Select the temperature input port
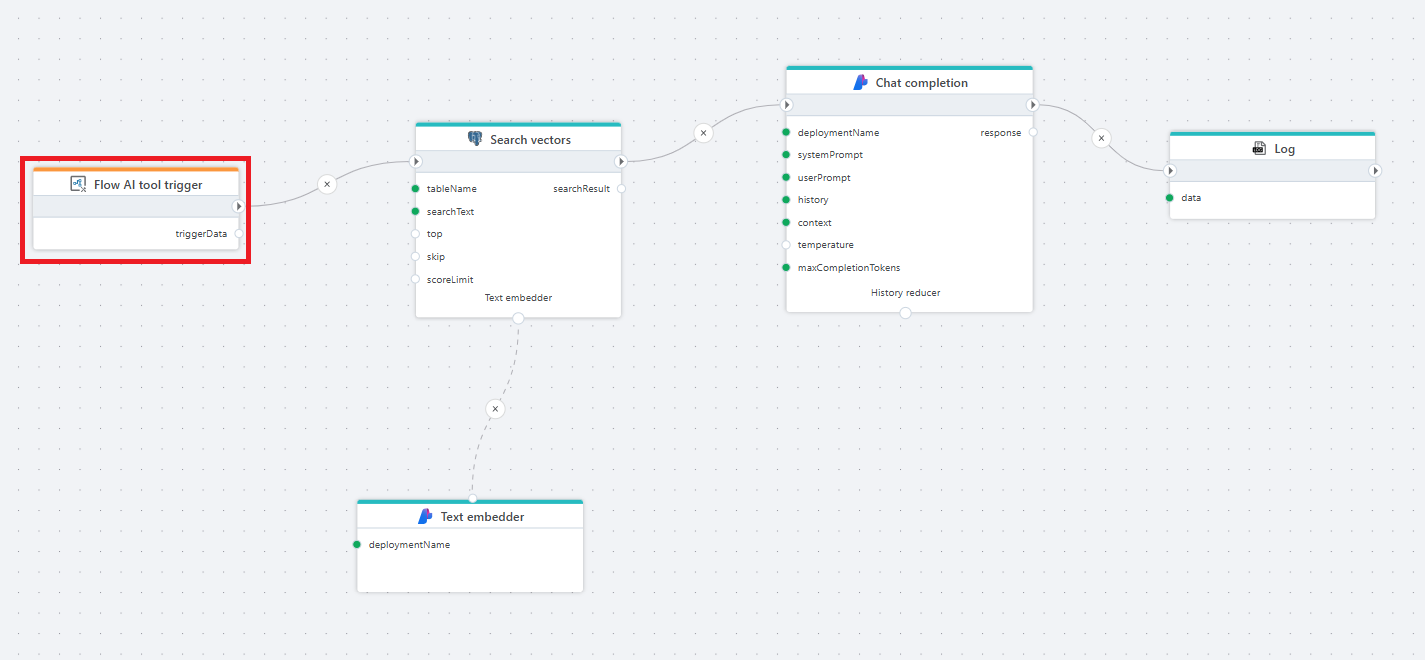 786,245
